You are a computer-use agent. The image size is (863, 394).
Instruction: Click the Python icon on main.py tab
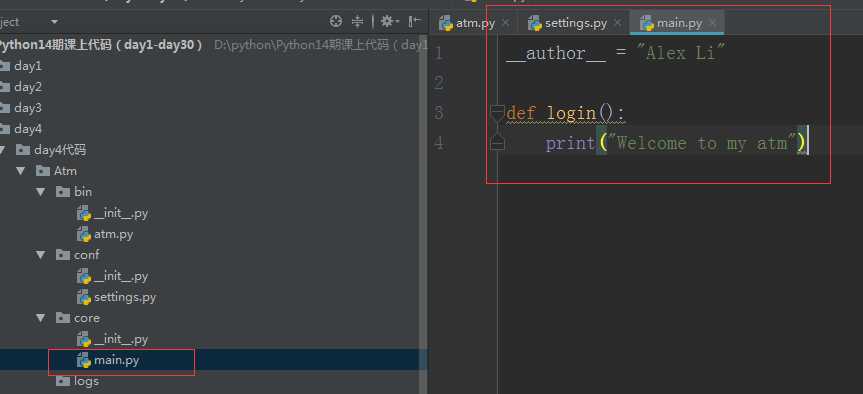point(647,23)
